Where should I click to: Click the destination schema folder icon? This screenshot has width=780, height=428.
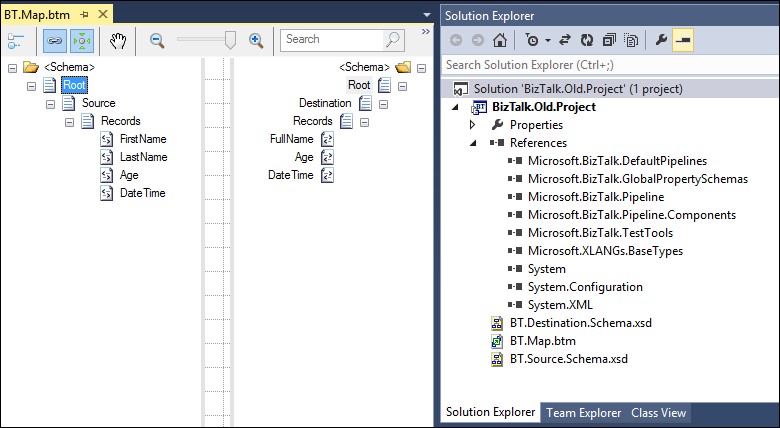pos(403,67)
